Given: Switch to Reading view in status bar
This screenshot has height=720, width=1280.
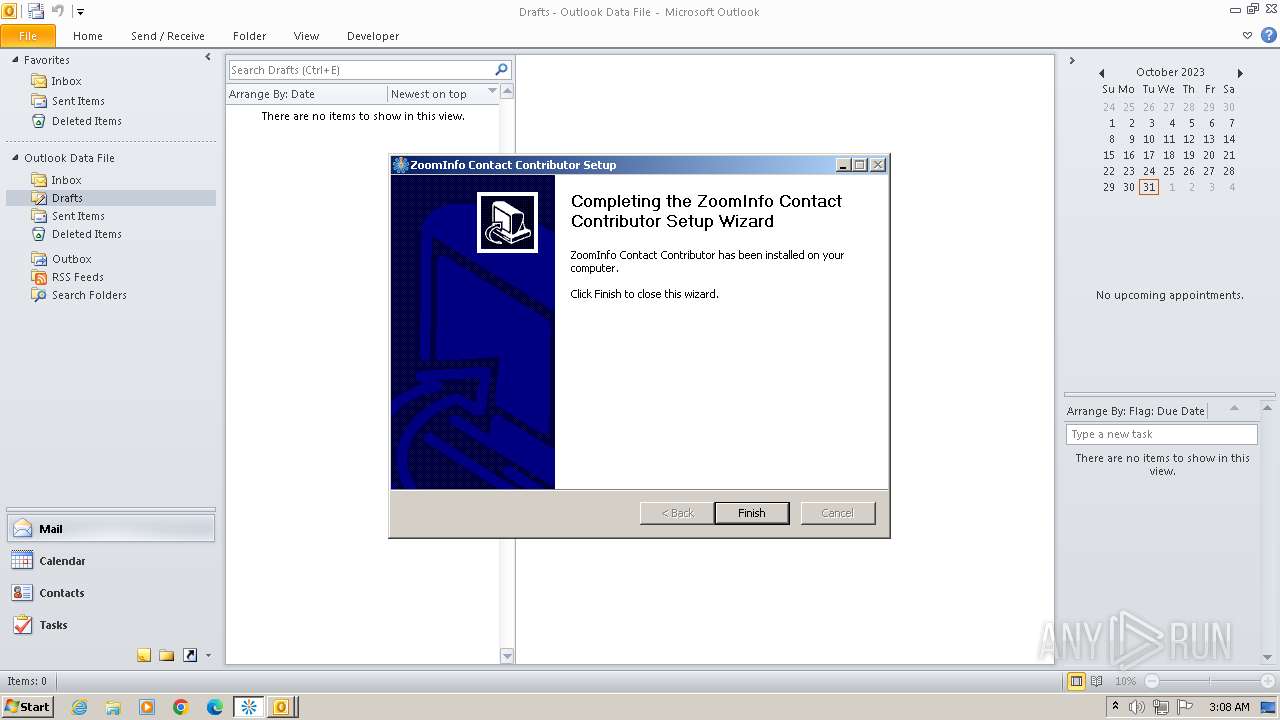Looking at the screenshot, I should click(x=1097, y=681).
